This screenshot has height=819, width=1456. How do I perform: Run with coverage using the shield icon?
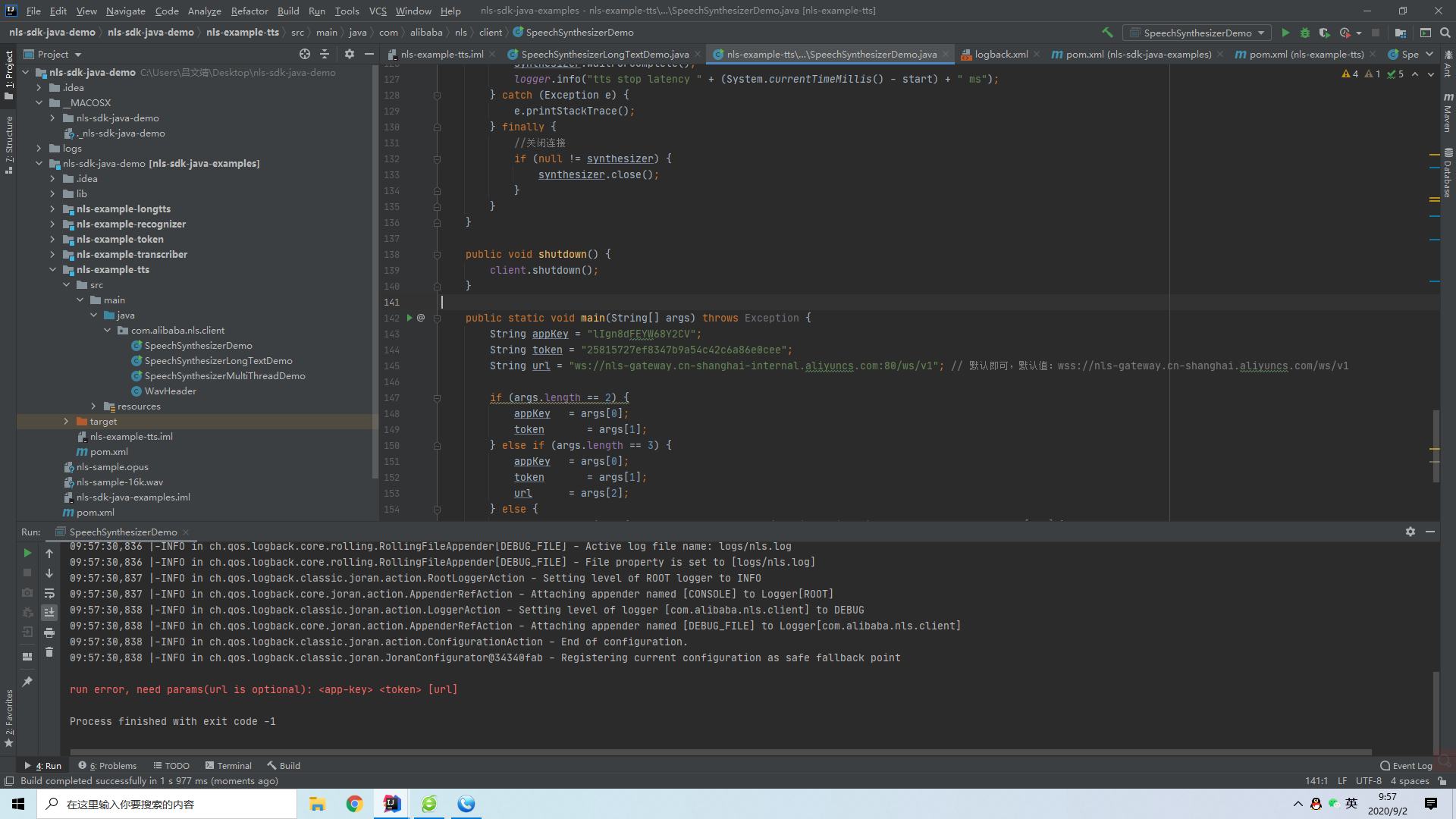tap(1324, 33)
